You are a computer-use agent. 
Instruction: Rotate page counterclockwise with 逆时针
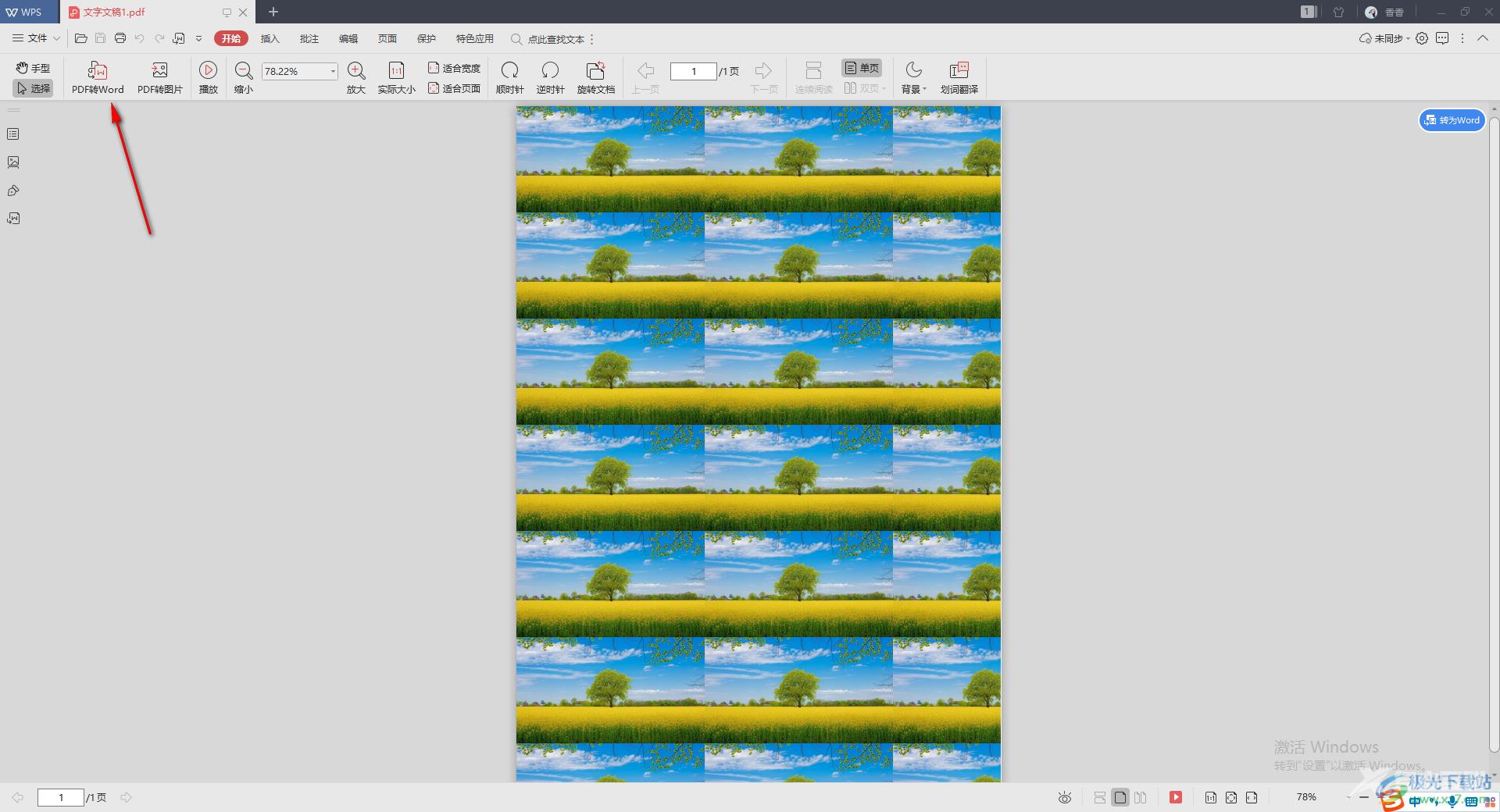point(550,77)
